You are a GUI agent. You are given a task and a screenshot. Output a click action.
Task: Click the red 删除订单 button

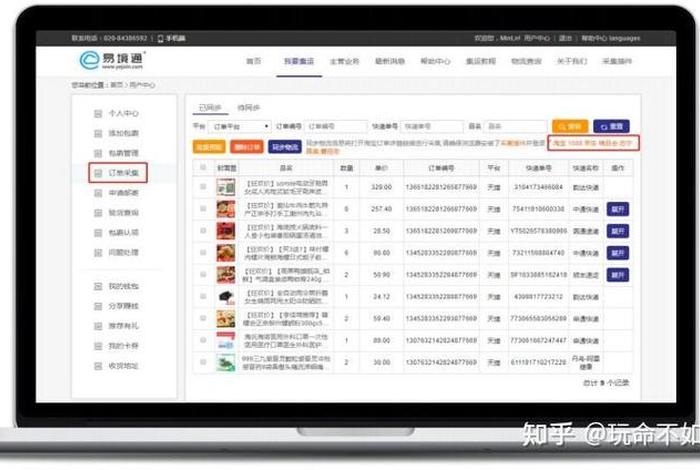pos(247,147)
